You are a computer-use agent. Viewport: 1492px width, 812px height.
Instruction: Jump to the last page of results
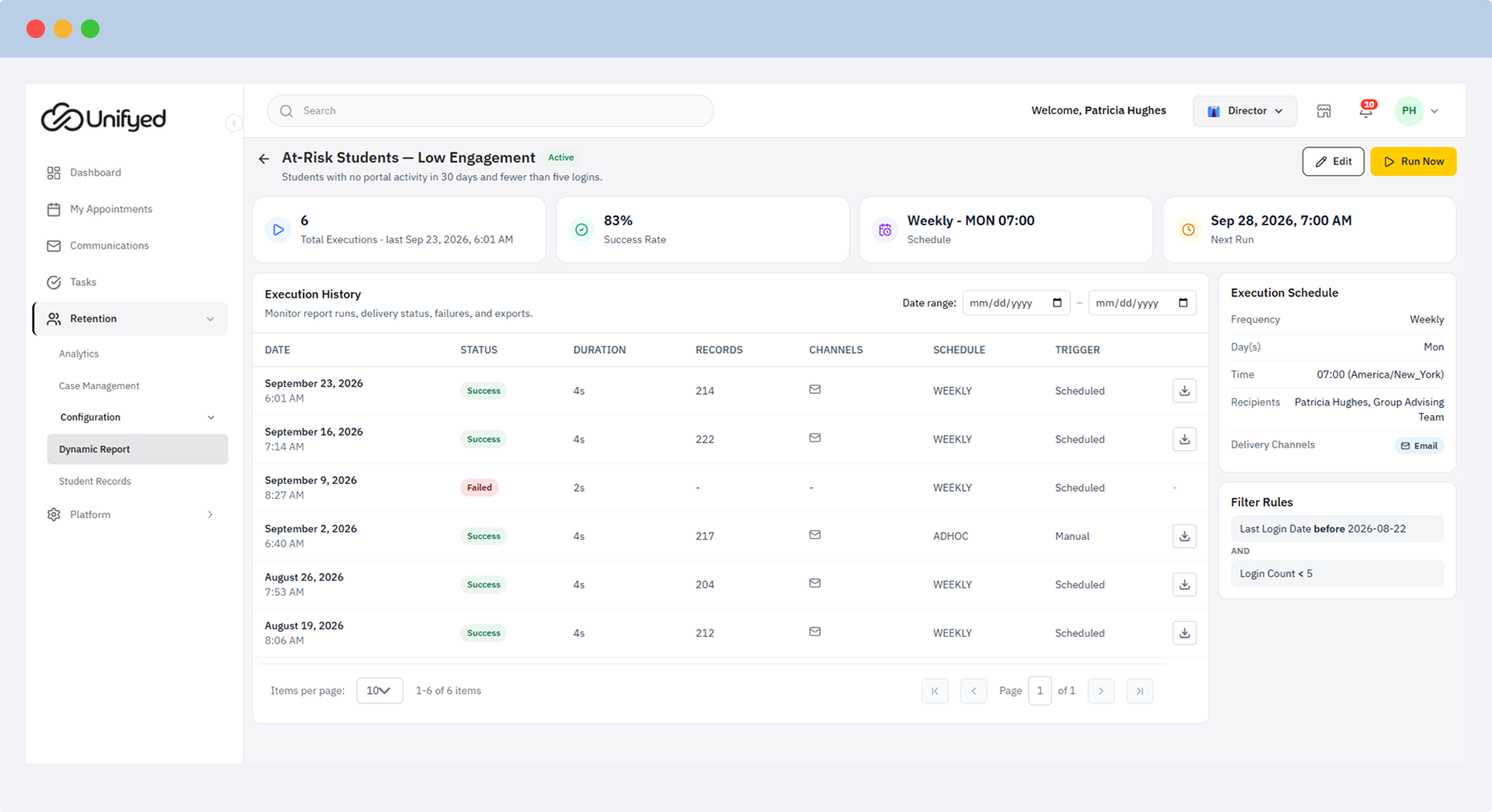[1140, 691]
